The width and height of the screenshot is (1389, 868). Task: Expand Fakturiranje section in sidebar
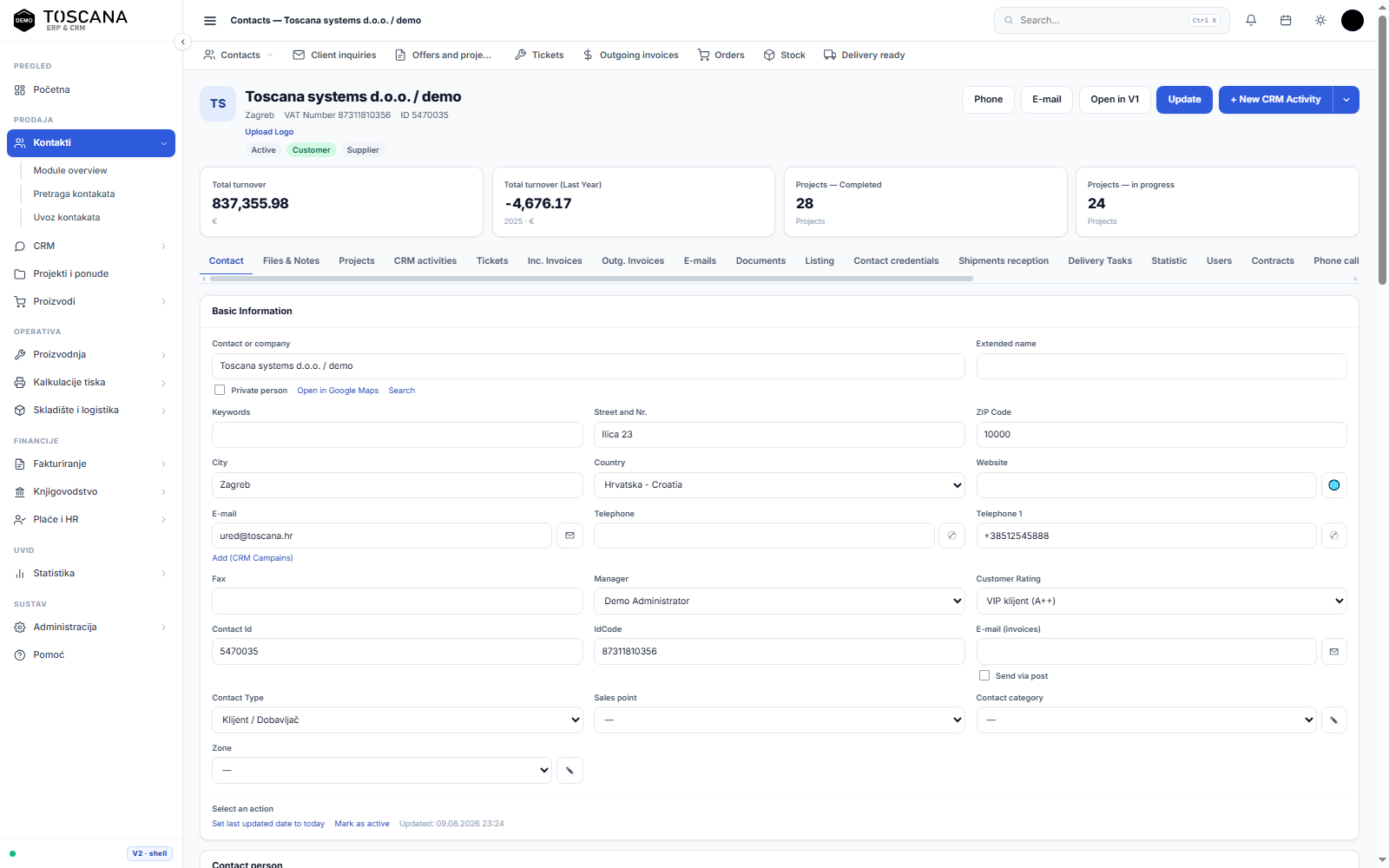[x=91, y=464]
